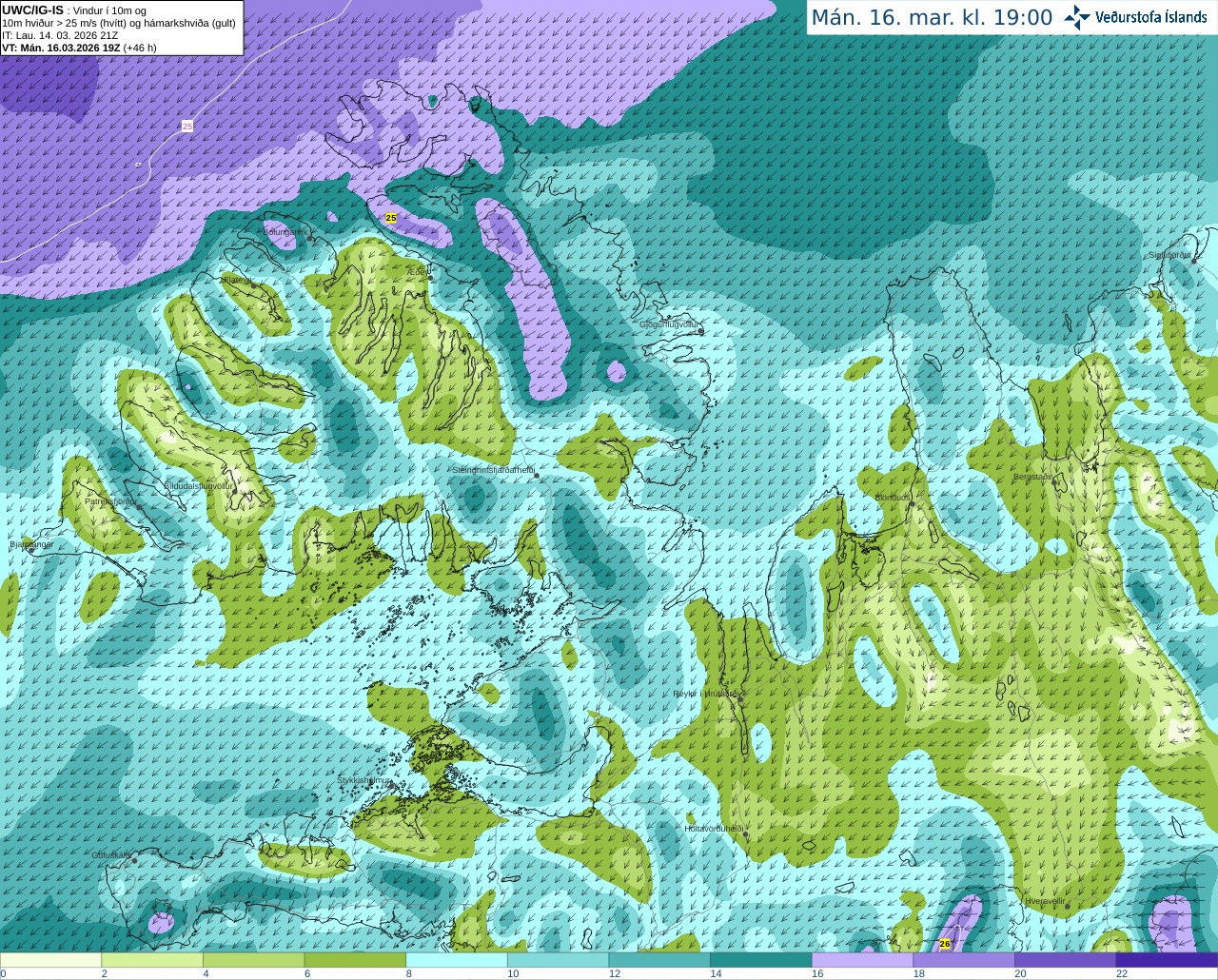Select the Patreksfjörður station marker
1218x980 pixels.
point(140,506)
